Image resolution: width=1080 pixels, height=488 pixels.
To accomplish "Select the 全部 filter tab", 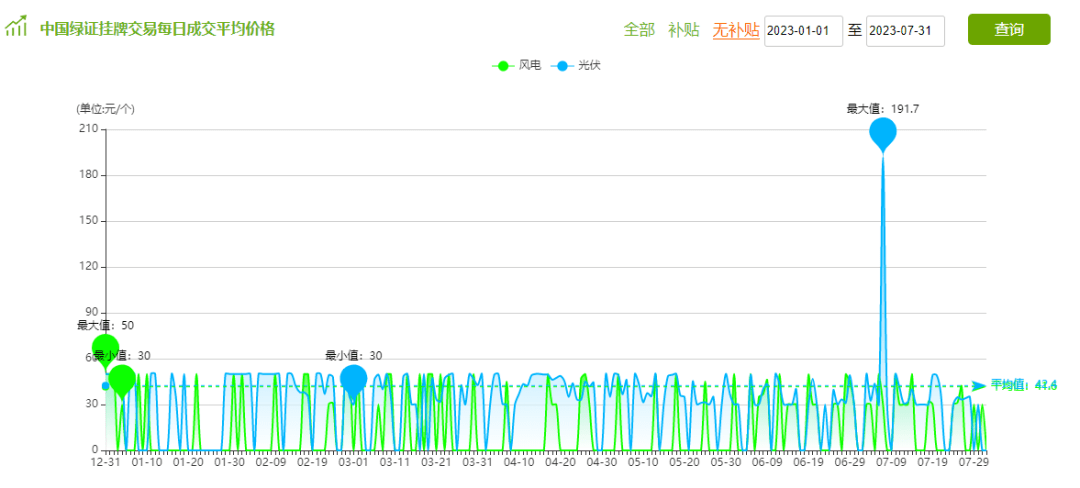I will coord(638,30).
